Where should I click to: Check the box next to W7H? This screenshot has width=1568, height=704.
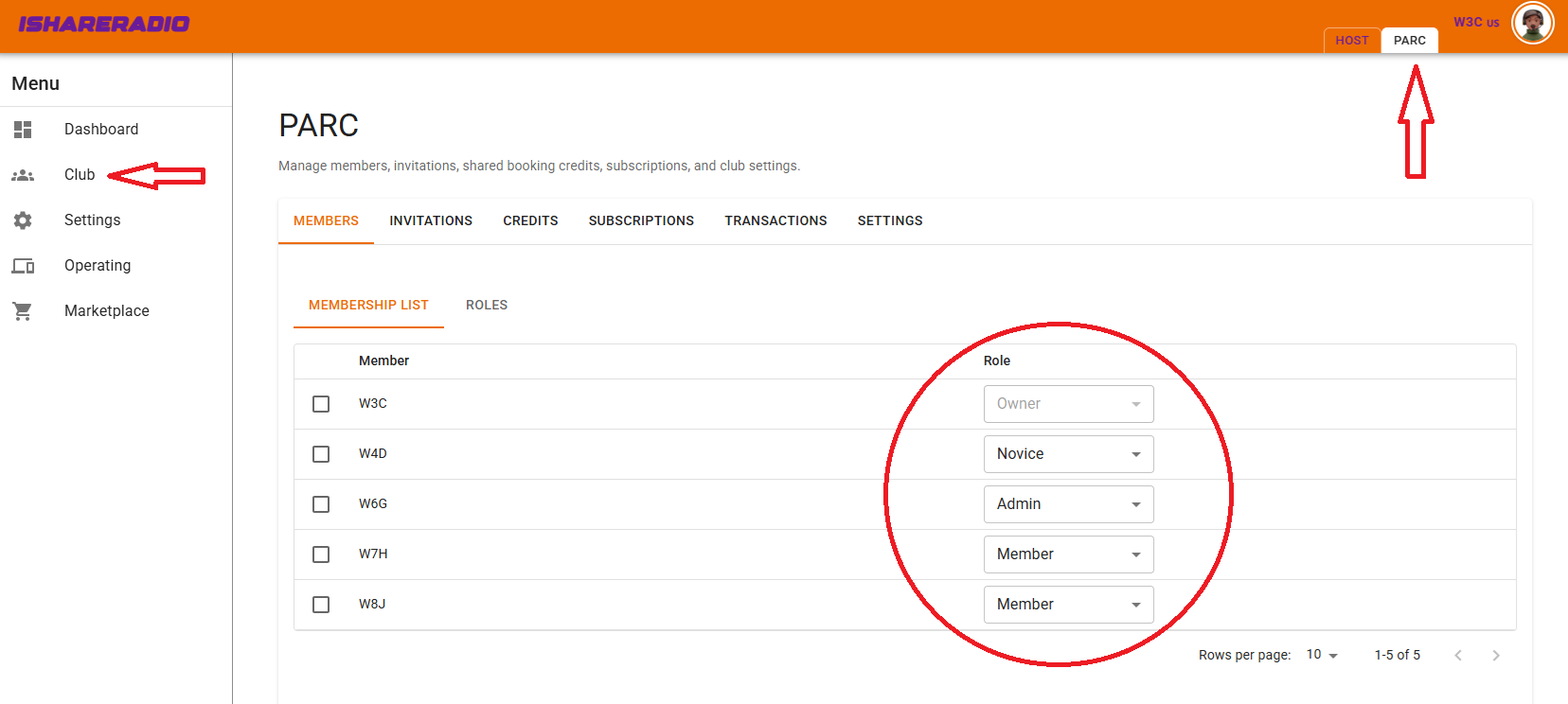click(x=321, y=554)
